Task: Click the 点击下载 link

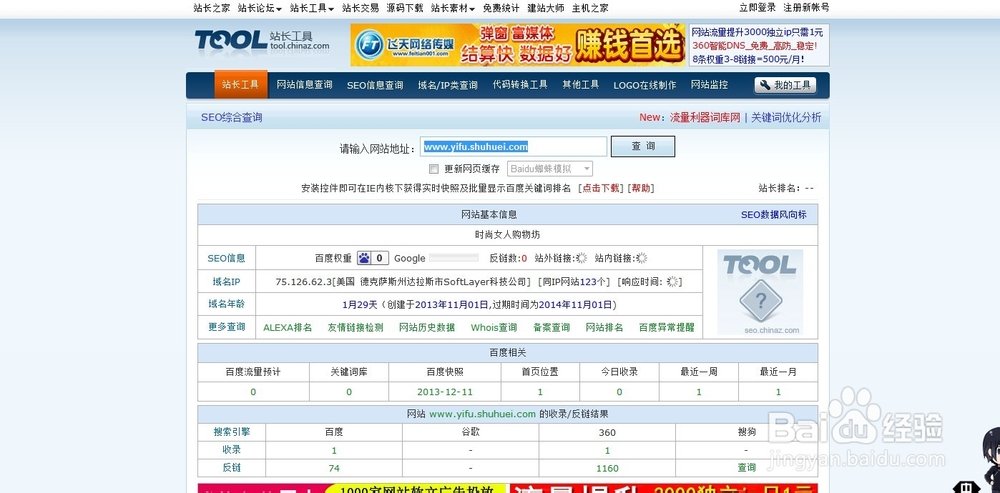Action: coord(601,188)
